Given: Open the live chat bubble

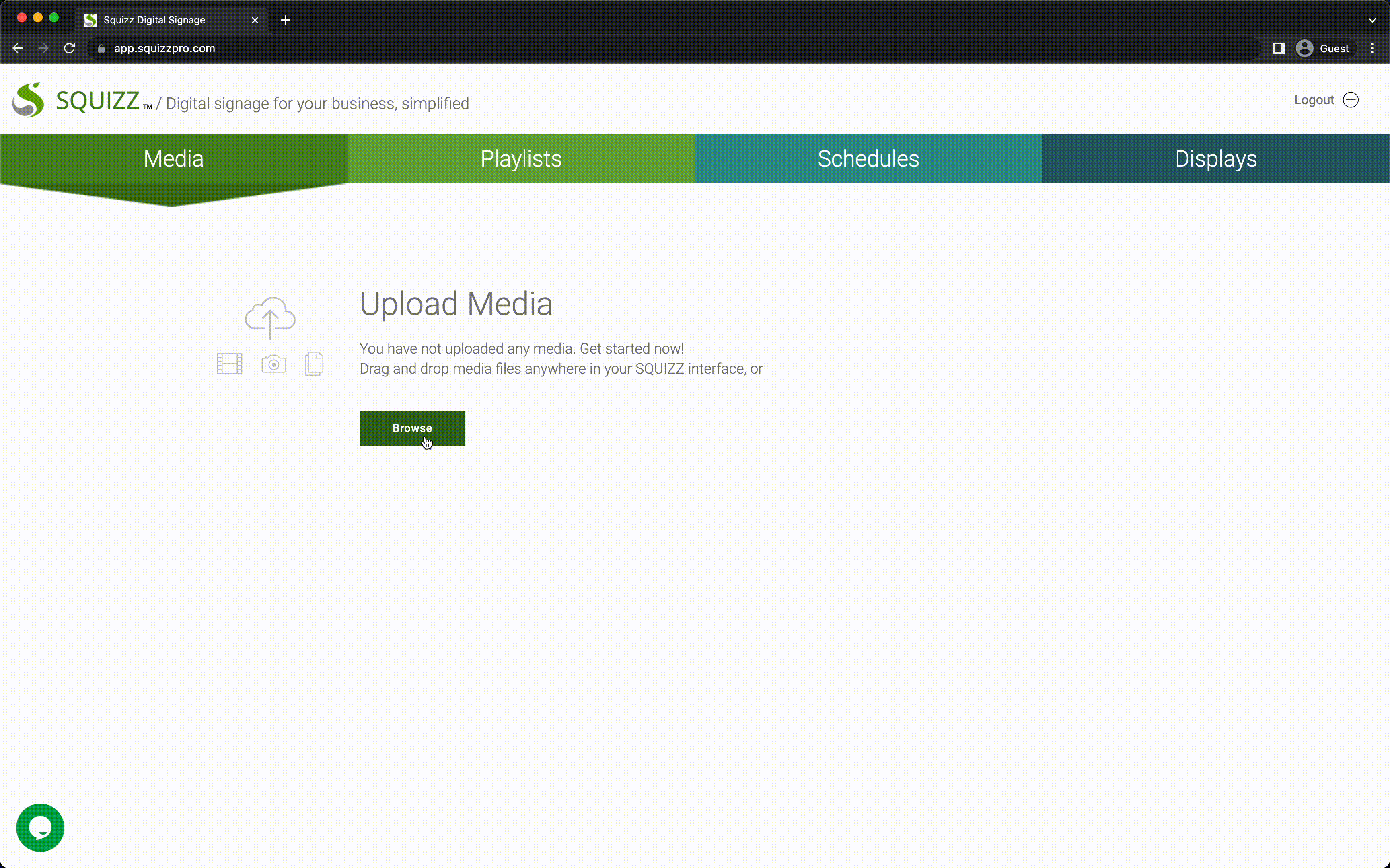Looking at the screenshot, I should point(40,827).
